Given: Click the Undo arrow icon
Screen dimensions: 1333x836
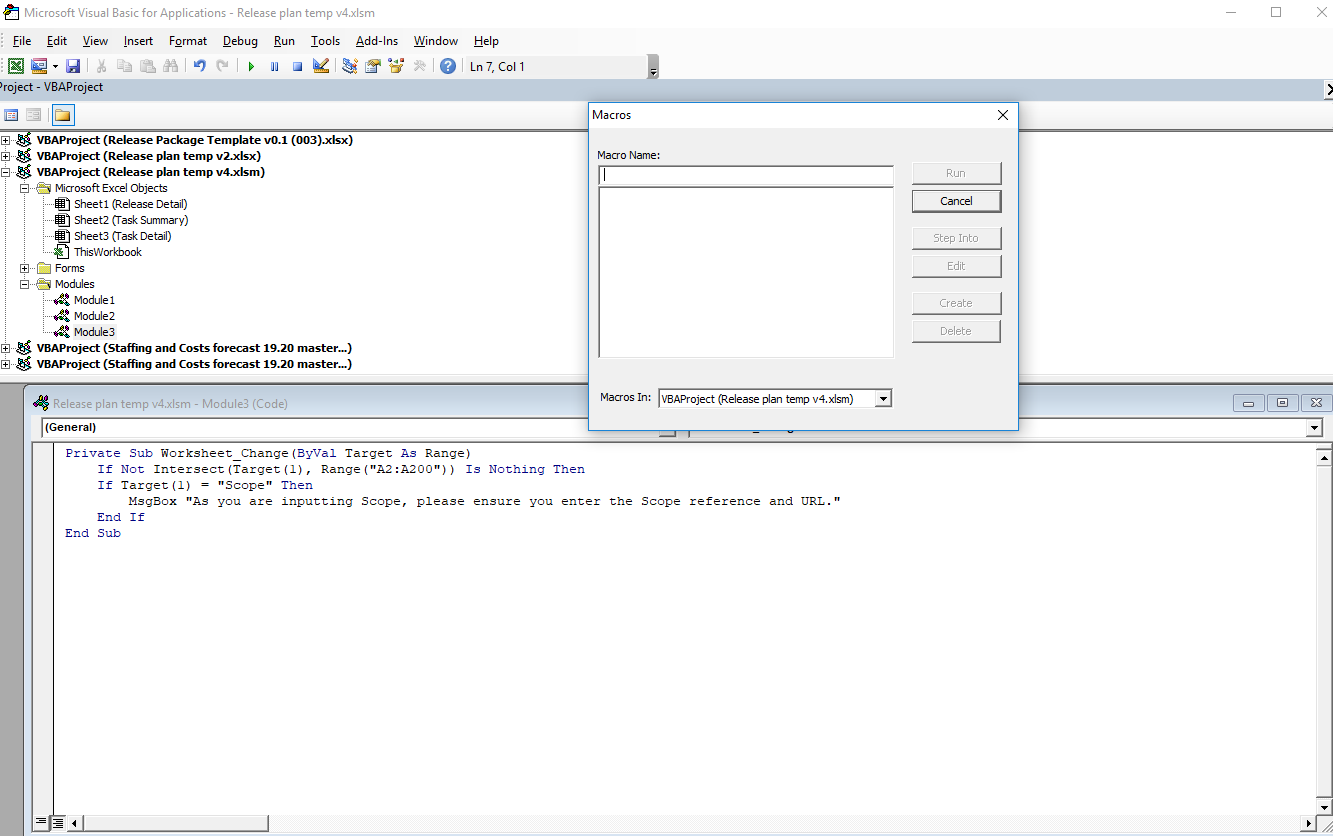Looking at the screenshot, I should point(199,66).
